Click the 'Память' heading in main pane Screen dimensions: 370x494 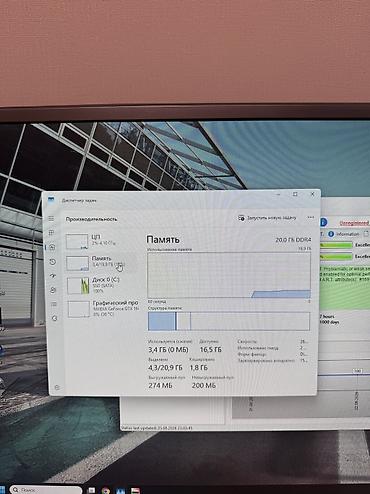coord(163,239)
